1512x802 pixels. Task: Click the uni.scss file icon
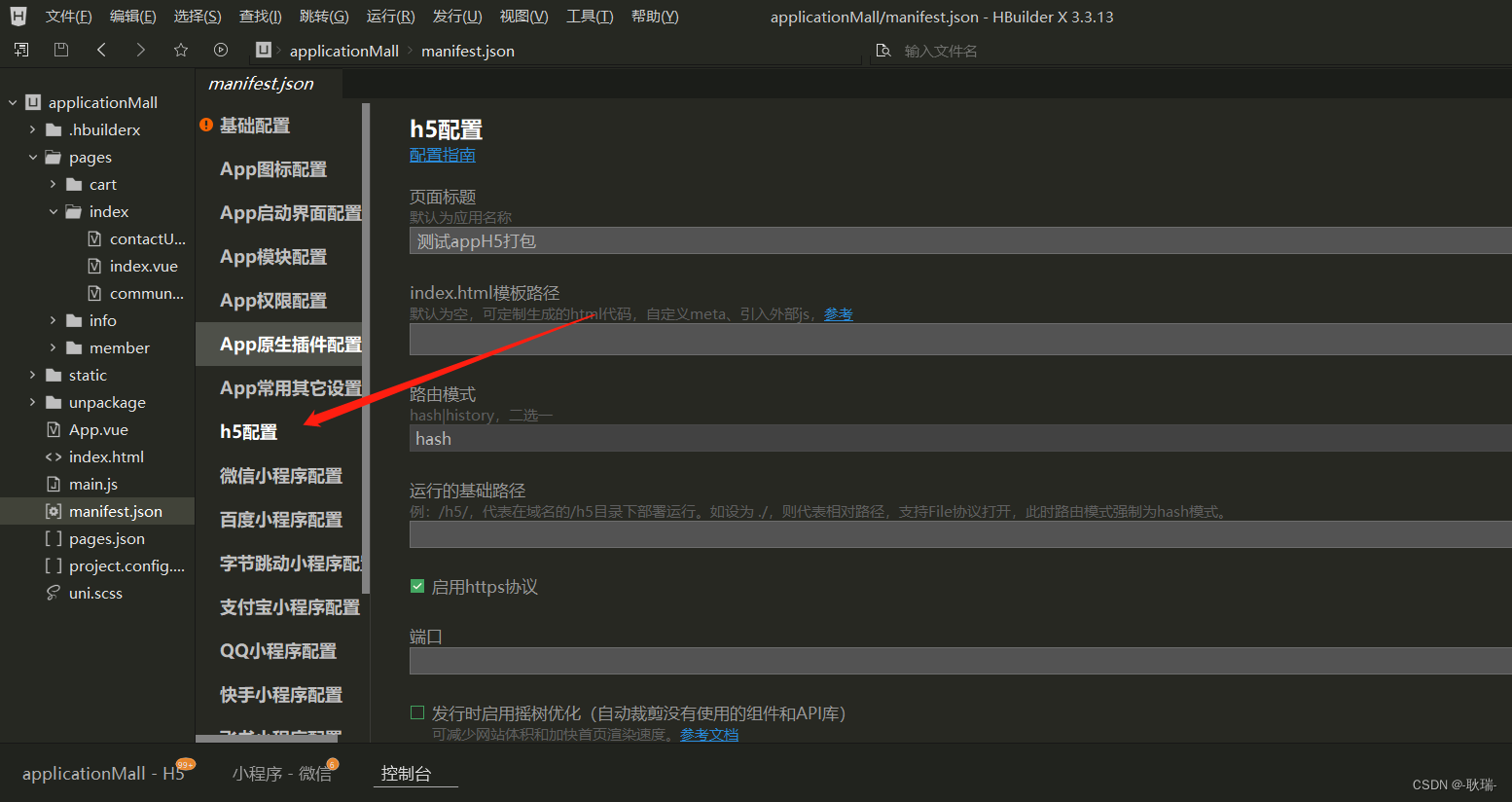54,593
